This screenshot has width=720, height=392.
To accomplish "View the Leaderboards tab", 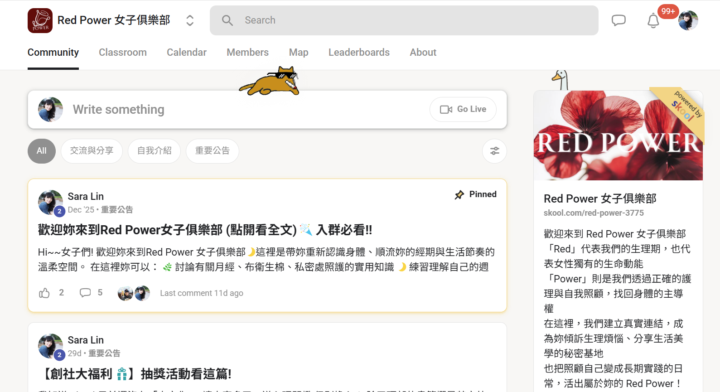I will click(359, 52).
